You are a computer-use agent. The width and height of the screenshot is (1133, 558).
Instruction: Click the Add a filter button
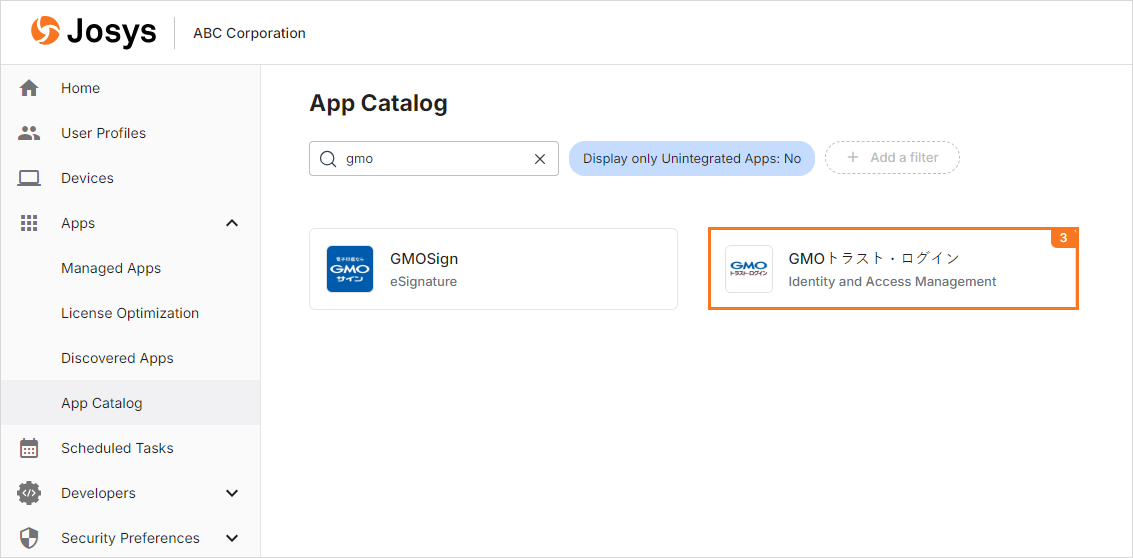[892, 158]
